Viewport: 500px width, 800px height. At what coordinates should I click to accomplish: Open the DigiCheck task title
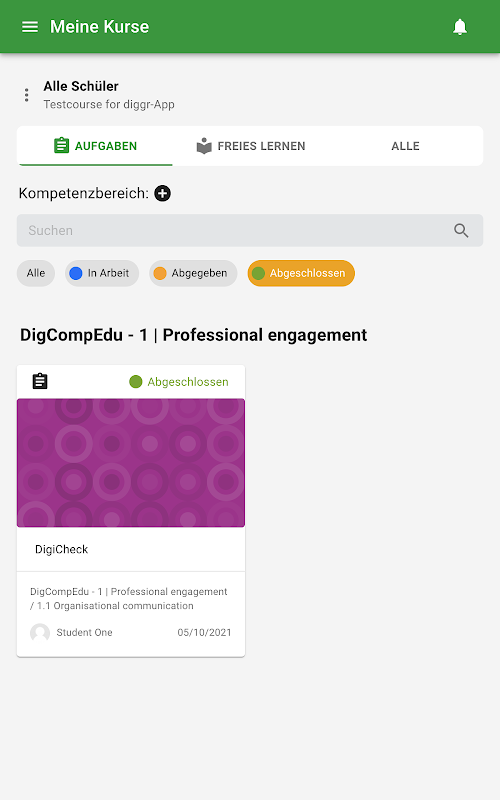62,549
